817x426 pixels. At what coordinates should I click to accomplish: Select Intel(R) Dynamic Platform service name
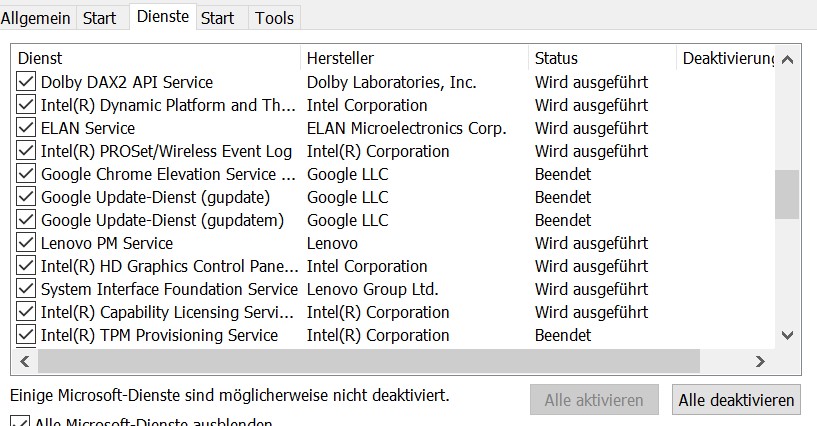click(x=168, y=105)
